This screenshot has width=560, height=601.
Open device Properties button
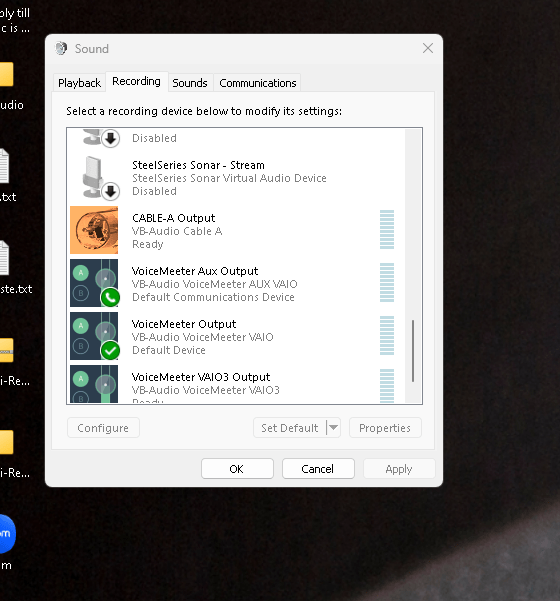tap(385, 428)
